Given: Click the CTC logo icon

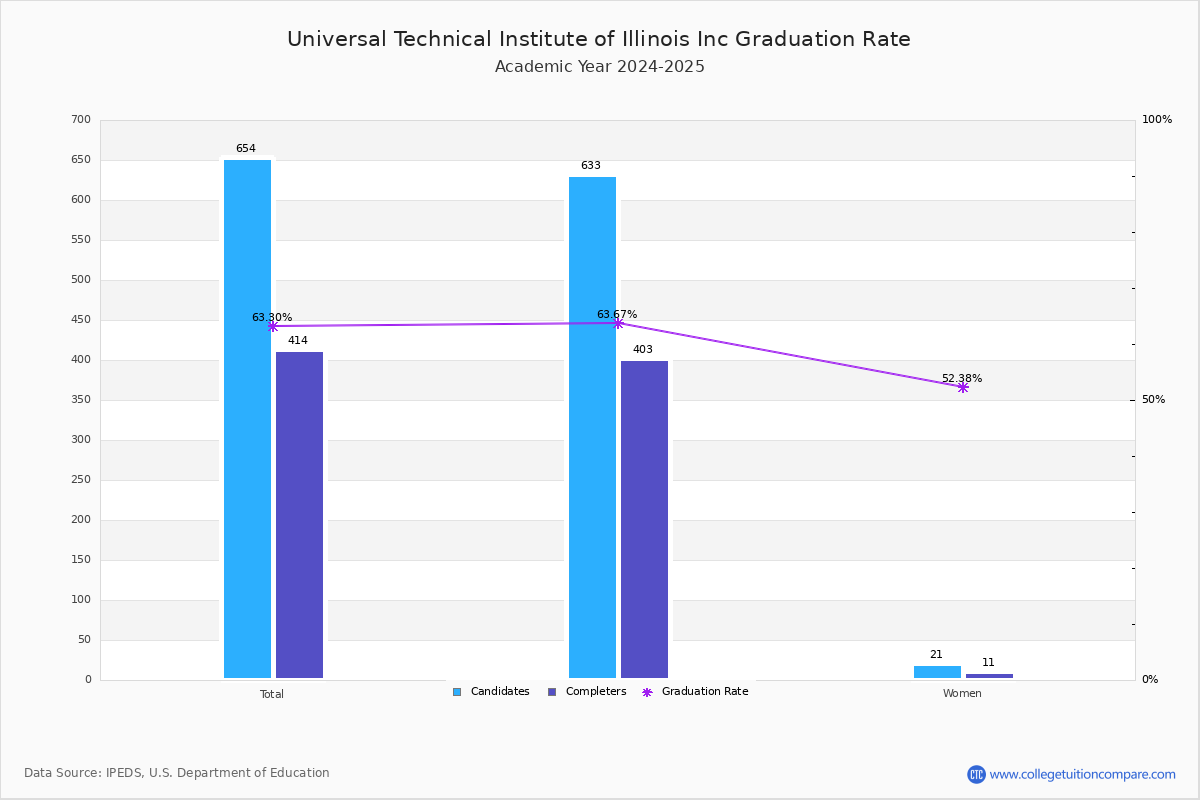Looking at the screenshot, I should [976, 774].
